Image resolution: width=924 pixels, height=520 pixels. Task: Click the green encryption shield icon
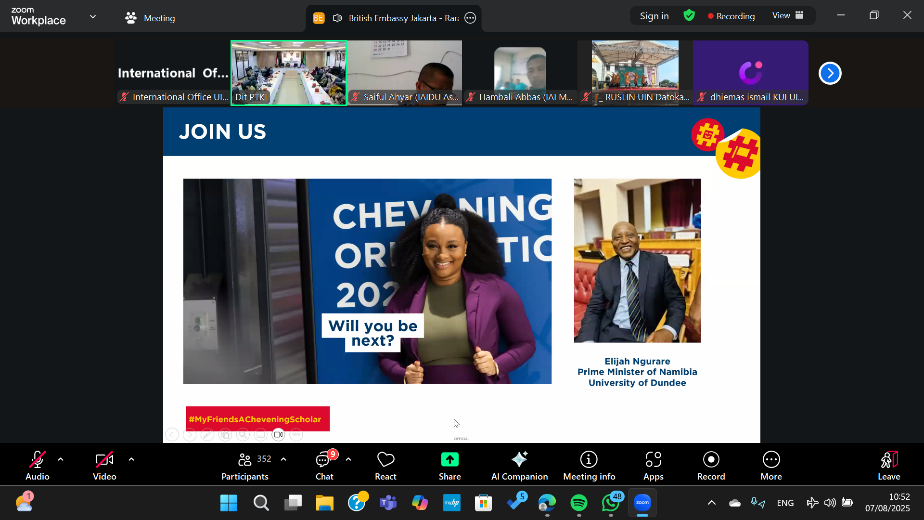point(689,15)
